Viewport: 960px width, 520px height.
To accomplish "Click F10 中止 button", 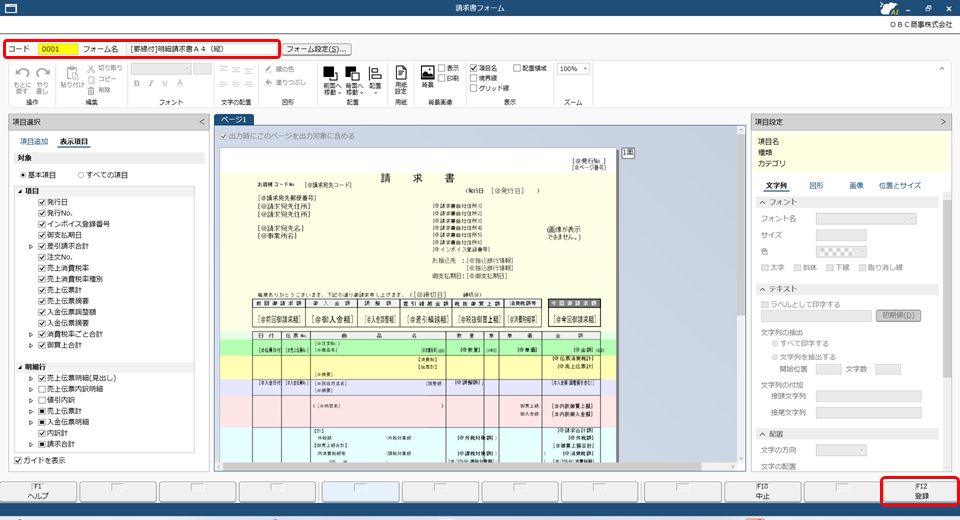I will tap(762, 492).
